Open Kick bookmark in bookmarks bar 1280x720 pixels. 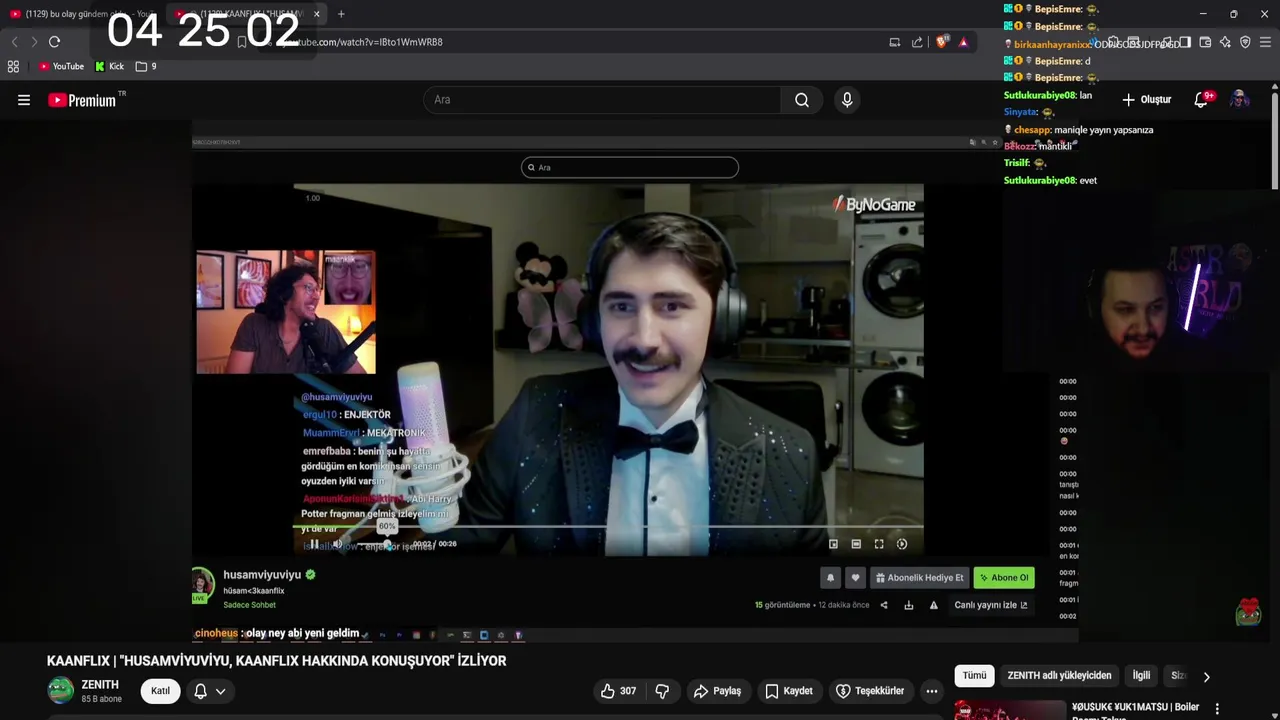(x=110, y=66)
